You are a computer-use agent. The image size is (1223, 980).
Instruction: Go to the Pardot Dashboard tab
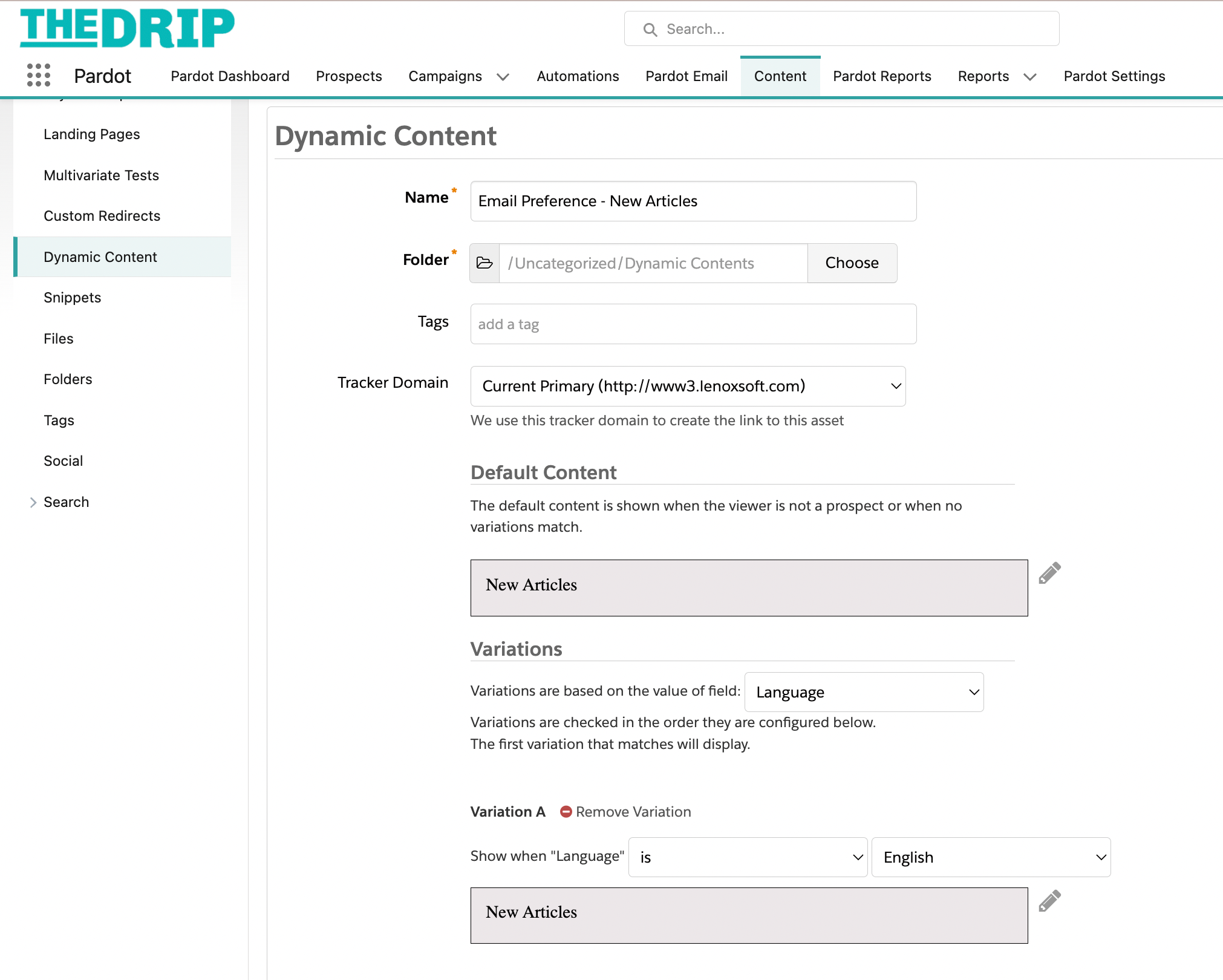[230, 76]
